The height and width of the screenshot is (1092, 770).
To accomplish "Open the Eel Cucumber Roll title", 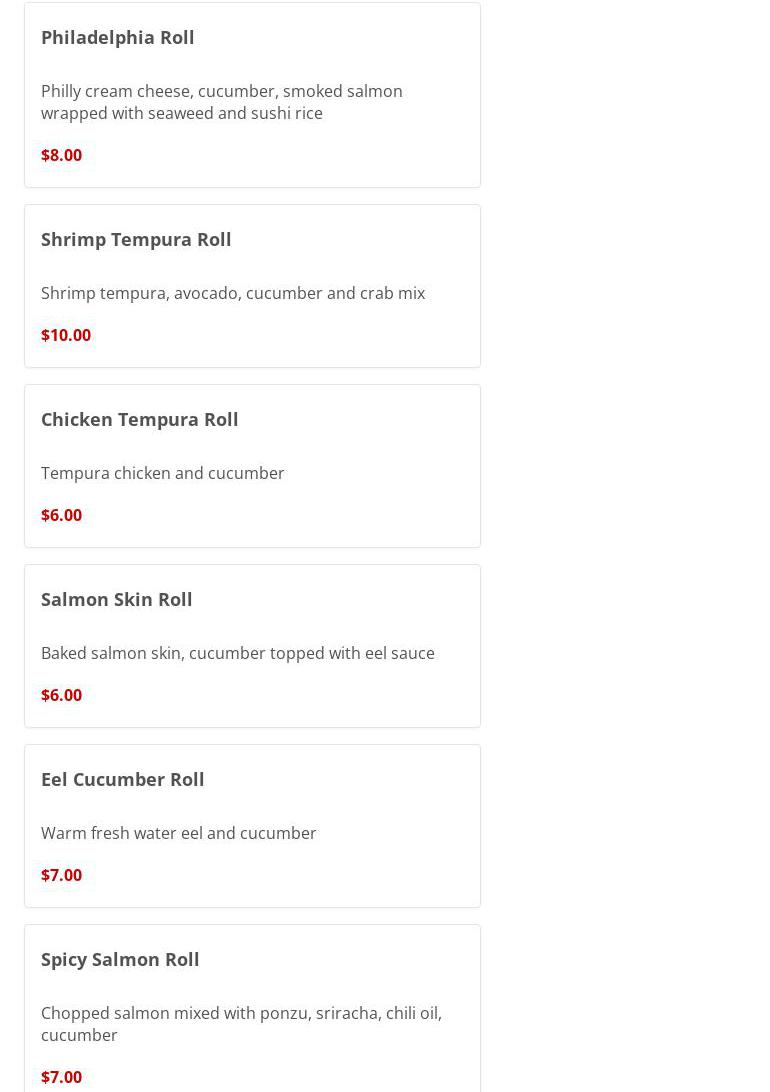I will (122, 779).
